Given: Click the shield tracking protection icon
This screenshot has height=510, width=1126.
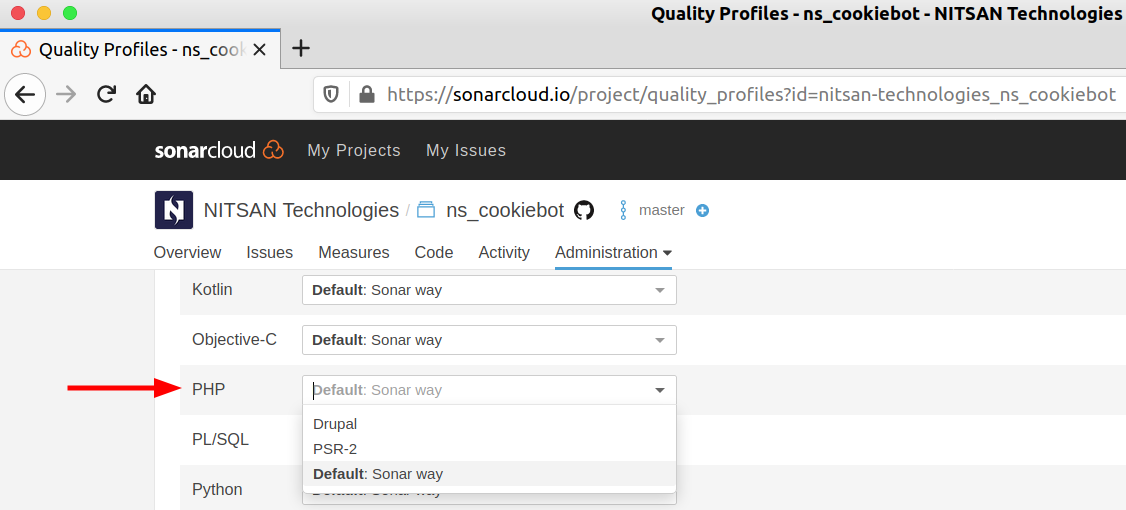Looking at the screenshot, I should (x=332, y=95).
